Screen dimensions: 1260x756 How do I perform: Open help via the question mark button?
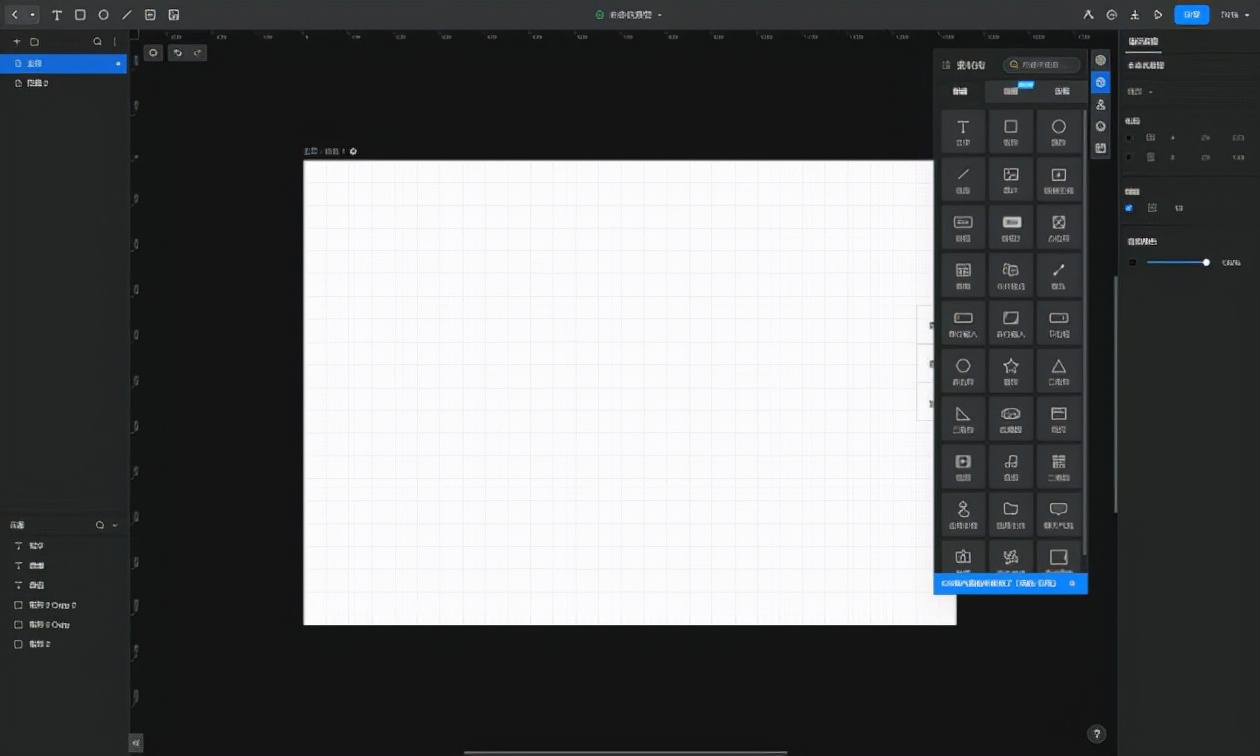[x=1097, y=734]
